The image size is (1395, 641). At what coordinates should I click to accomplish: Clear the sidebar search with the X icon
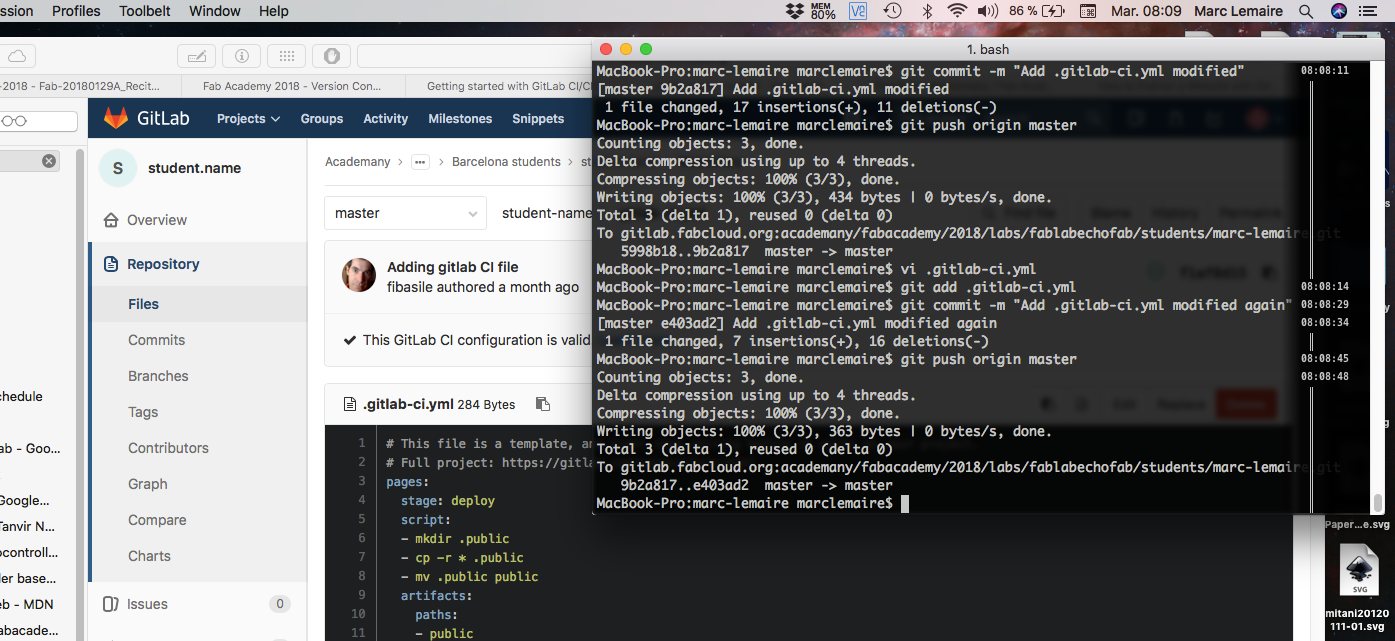pos(48,161)
